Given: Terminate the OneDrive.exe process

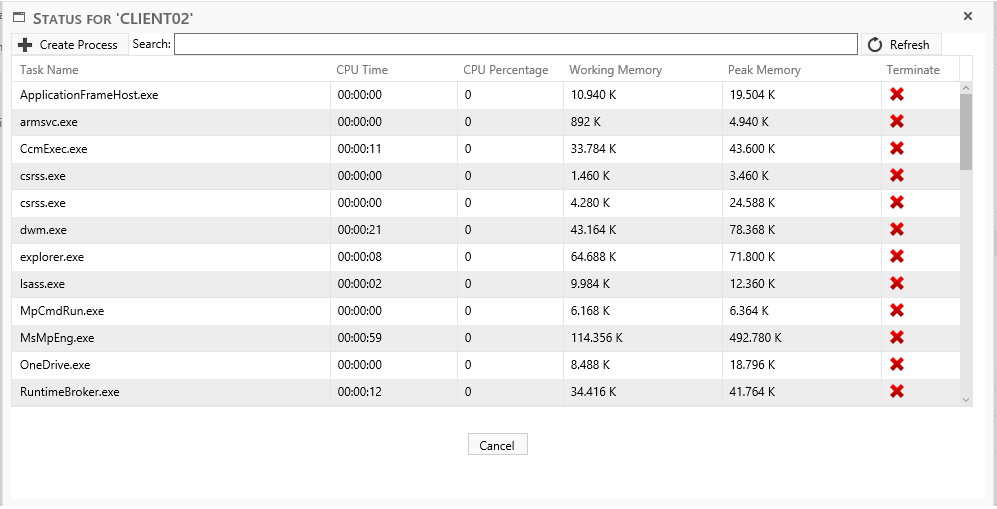Looking at the screenshot, I should tap(897, 365).
